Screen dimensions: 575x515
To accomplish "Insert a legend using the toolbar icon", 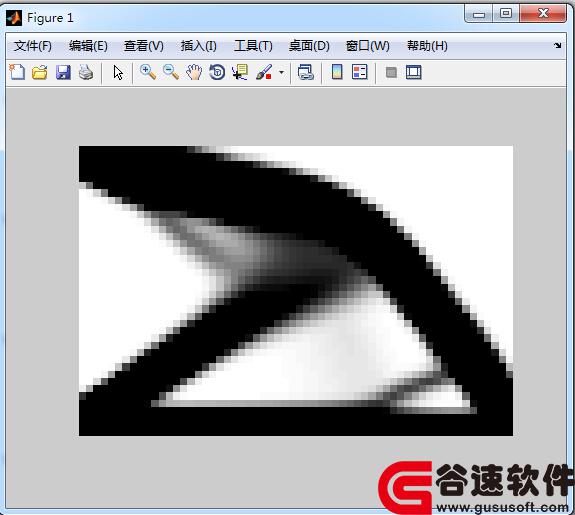I will [359, 72].
